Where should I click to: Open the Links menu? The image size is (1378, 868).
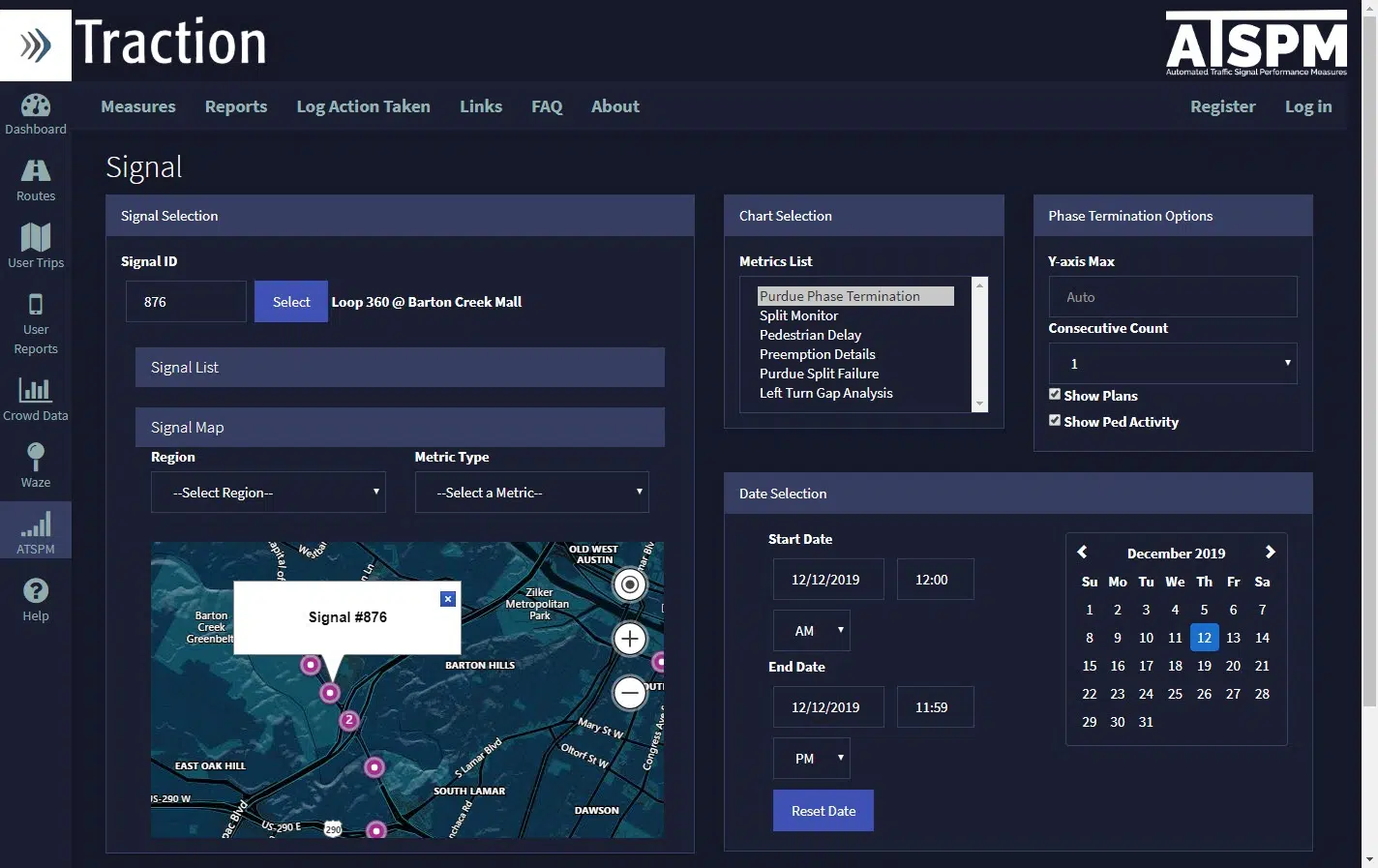(x=481, y=106)
